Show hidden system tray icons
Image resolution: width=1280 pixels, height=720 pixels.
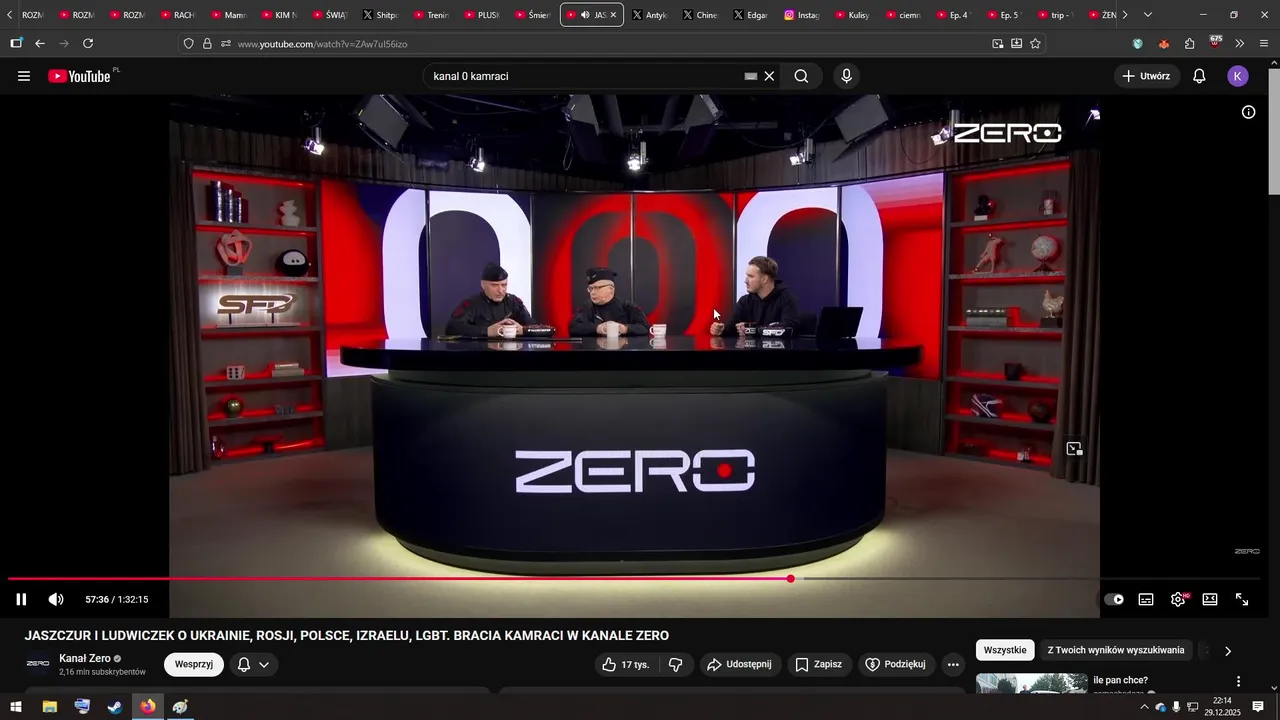pyautogui.click(x=1144, y=707)
